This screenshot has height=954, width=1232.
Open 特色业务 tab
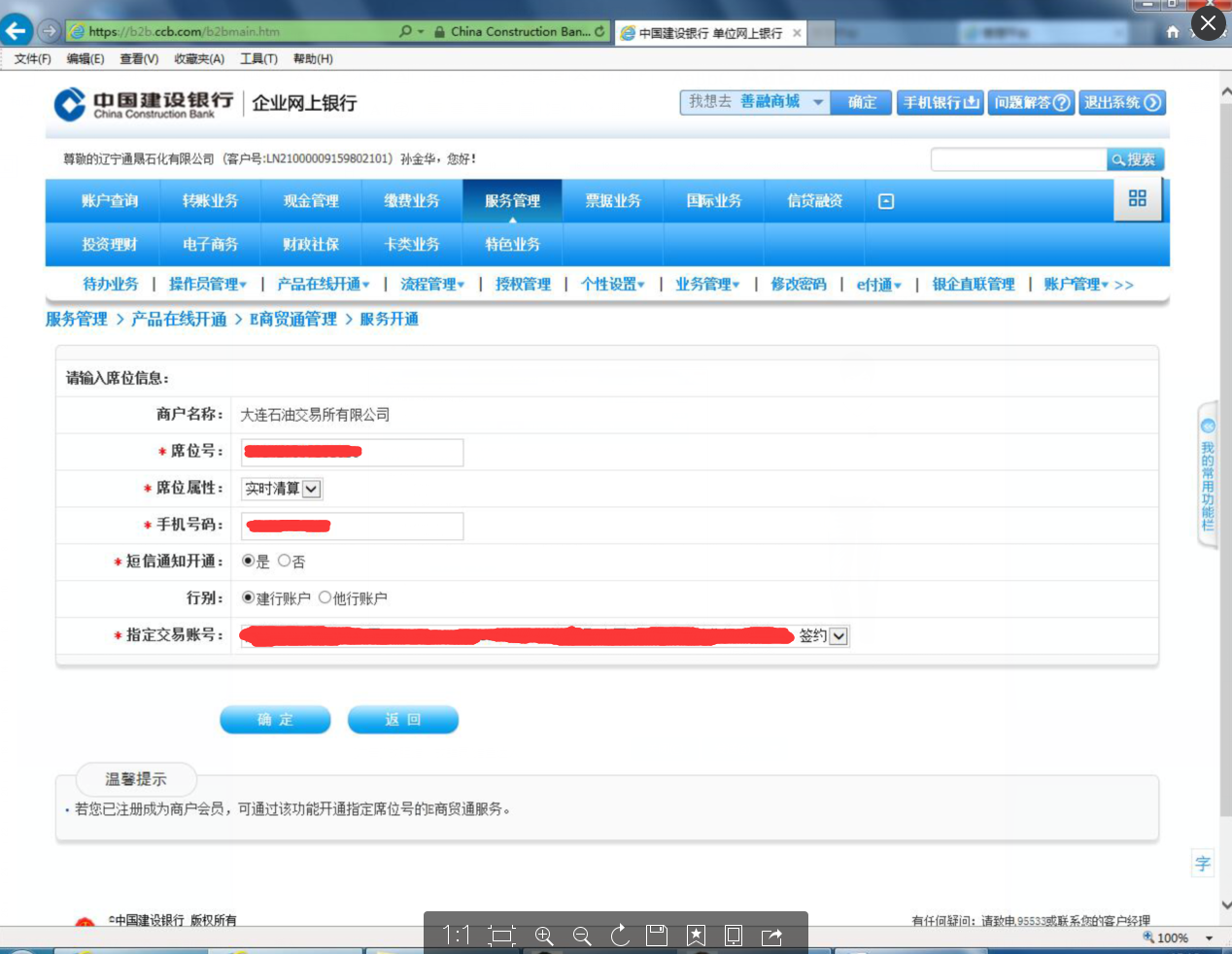tap(512, 244)
